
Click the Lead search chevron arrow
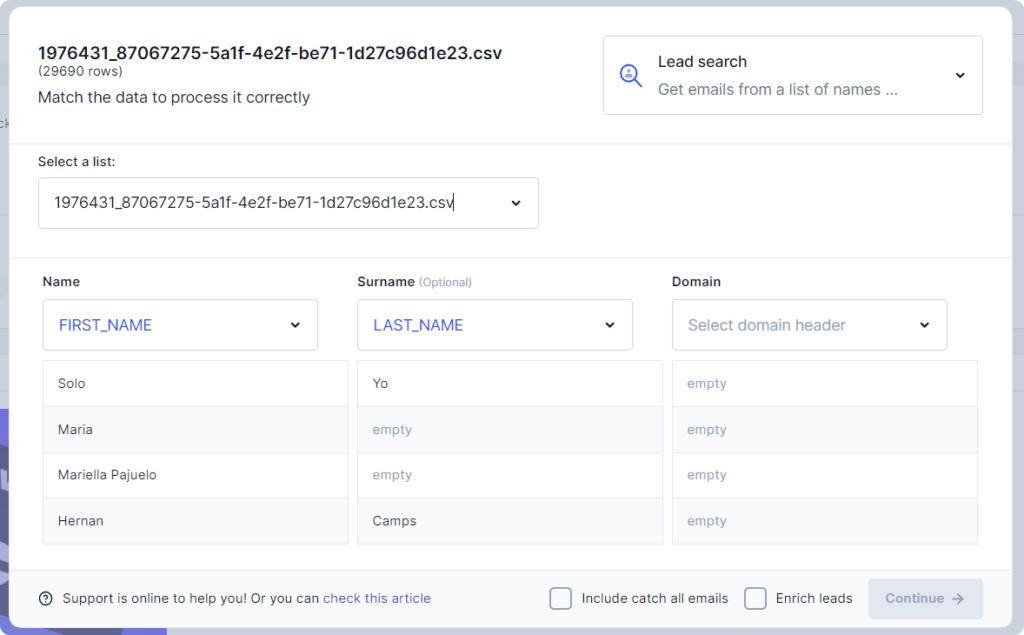[x=960, y=76]
